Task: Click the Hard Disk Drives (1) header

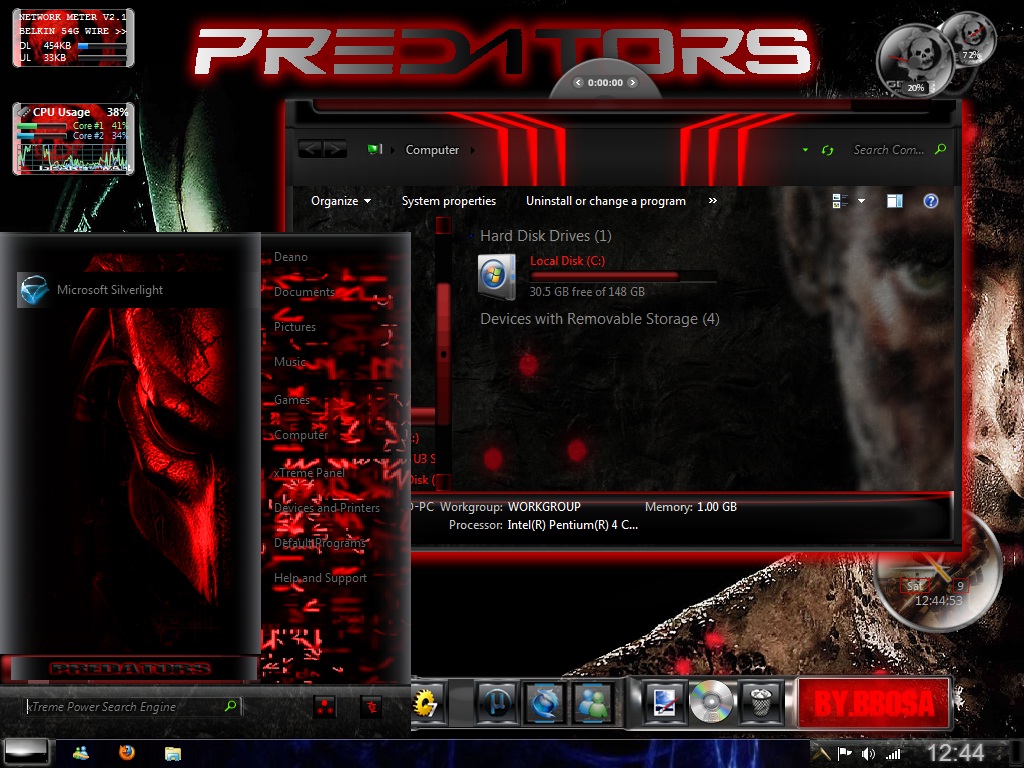Action: 545,236
